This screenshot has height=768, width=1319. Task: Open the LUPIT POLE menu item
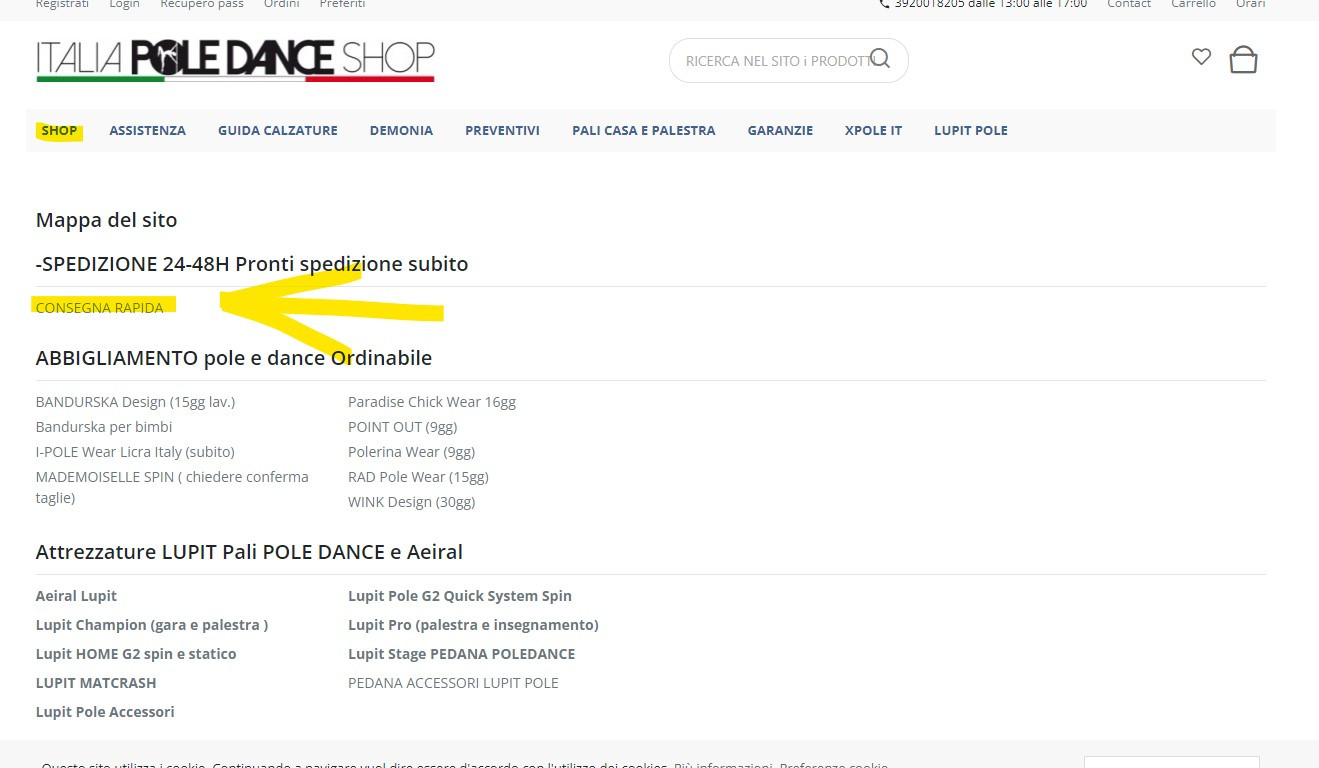(970, 130)
